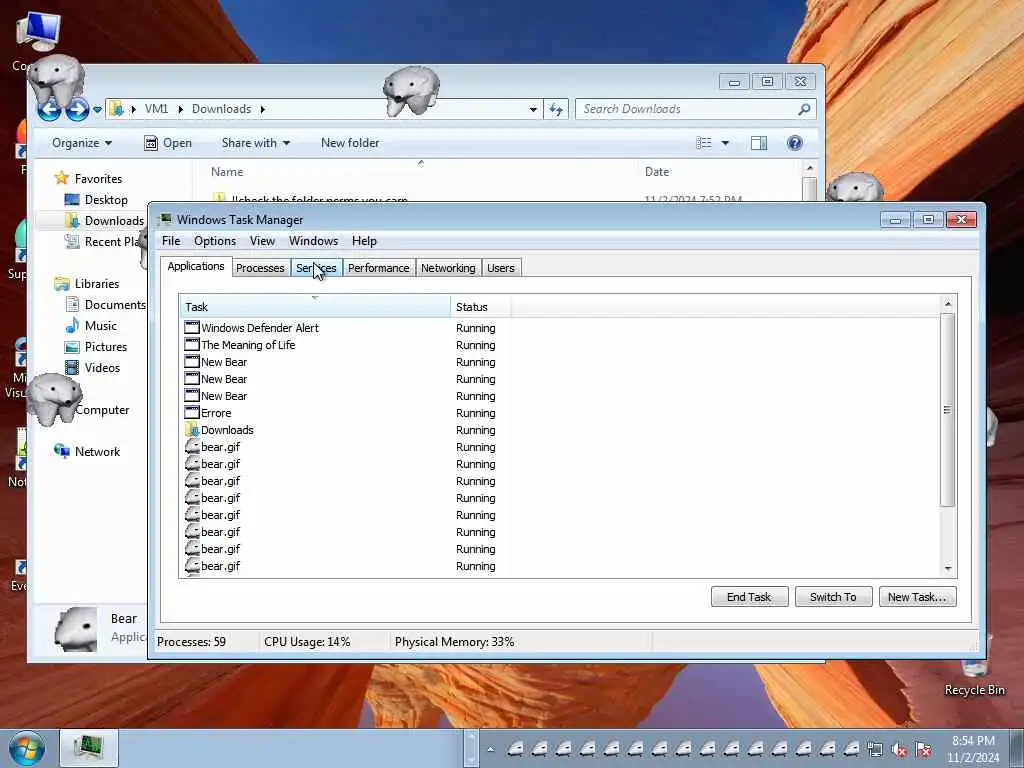Open the File menu in Task Manager
The width and height of the screenshot is (1024, 768).
pyautogui.click(x=171, y=241)
